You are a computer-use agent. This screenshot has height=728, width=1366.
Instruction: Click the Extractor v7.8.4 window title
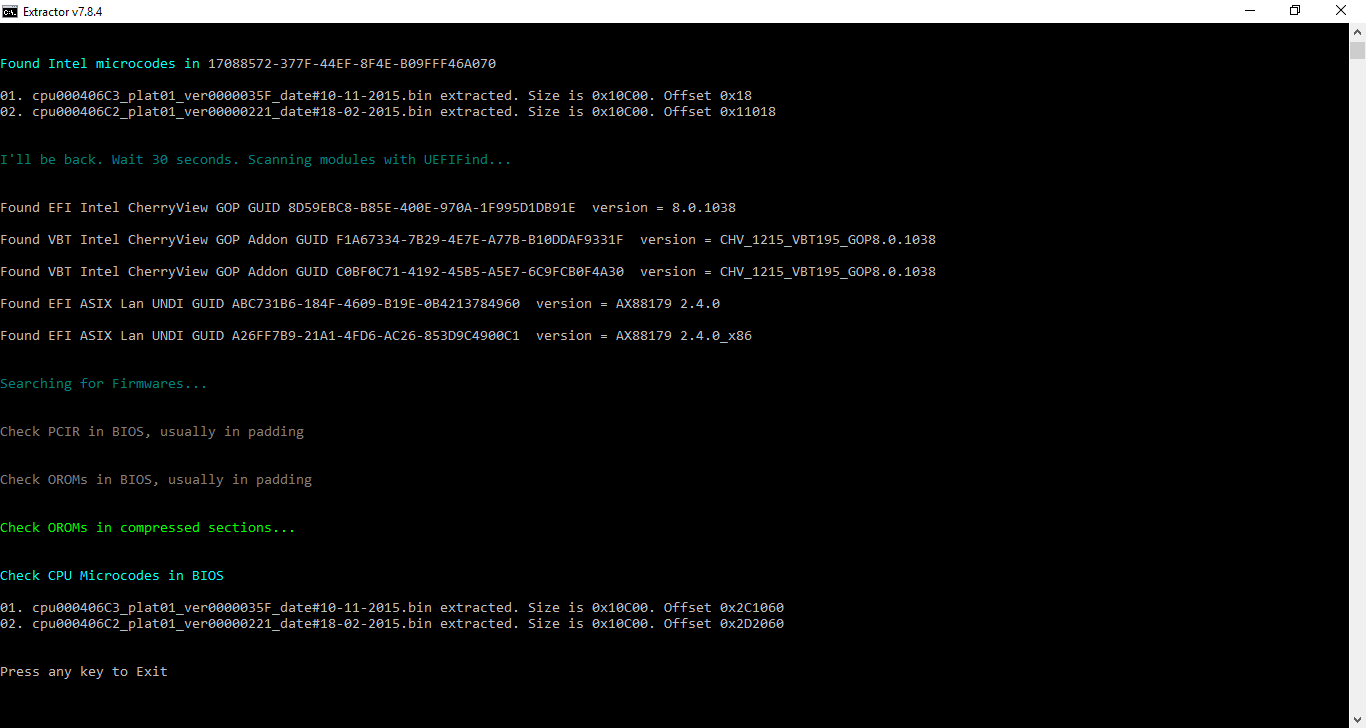click(x=63, y=11)
